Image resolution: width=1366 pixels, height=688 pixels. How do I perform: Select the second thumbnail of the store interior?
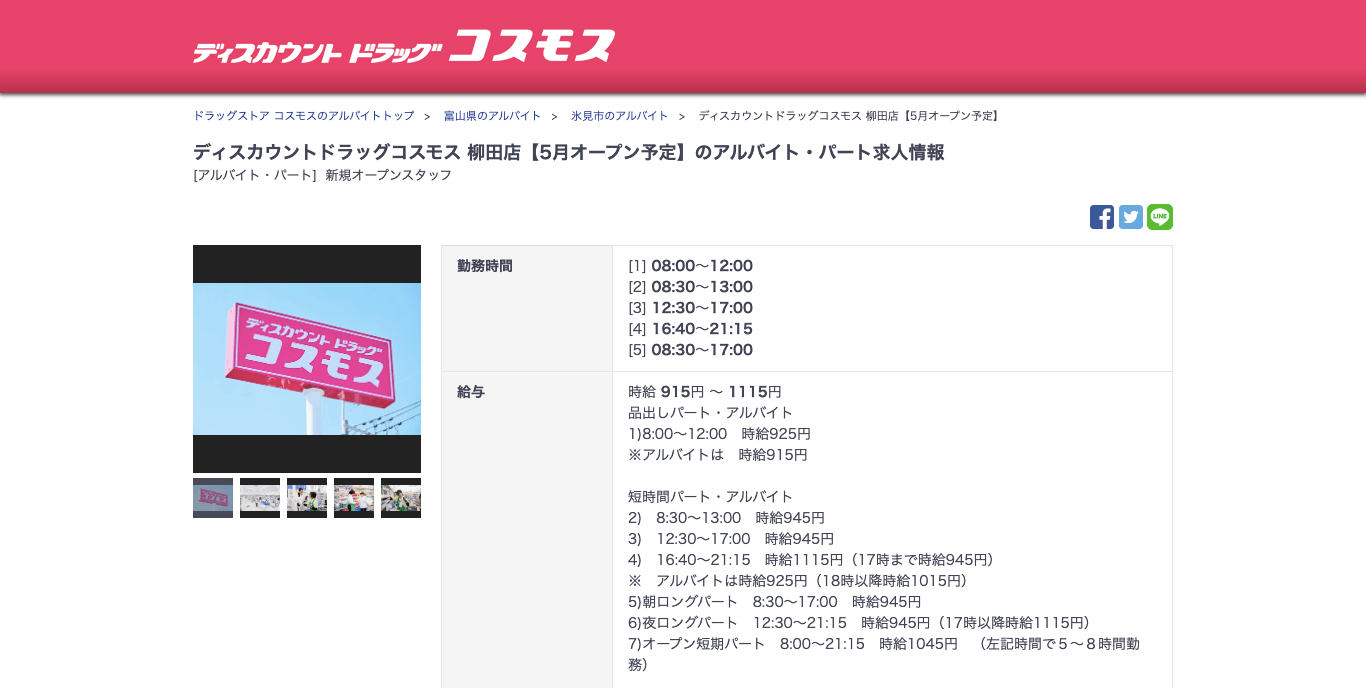tap(260, 498)
